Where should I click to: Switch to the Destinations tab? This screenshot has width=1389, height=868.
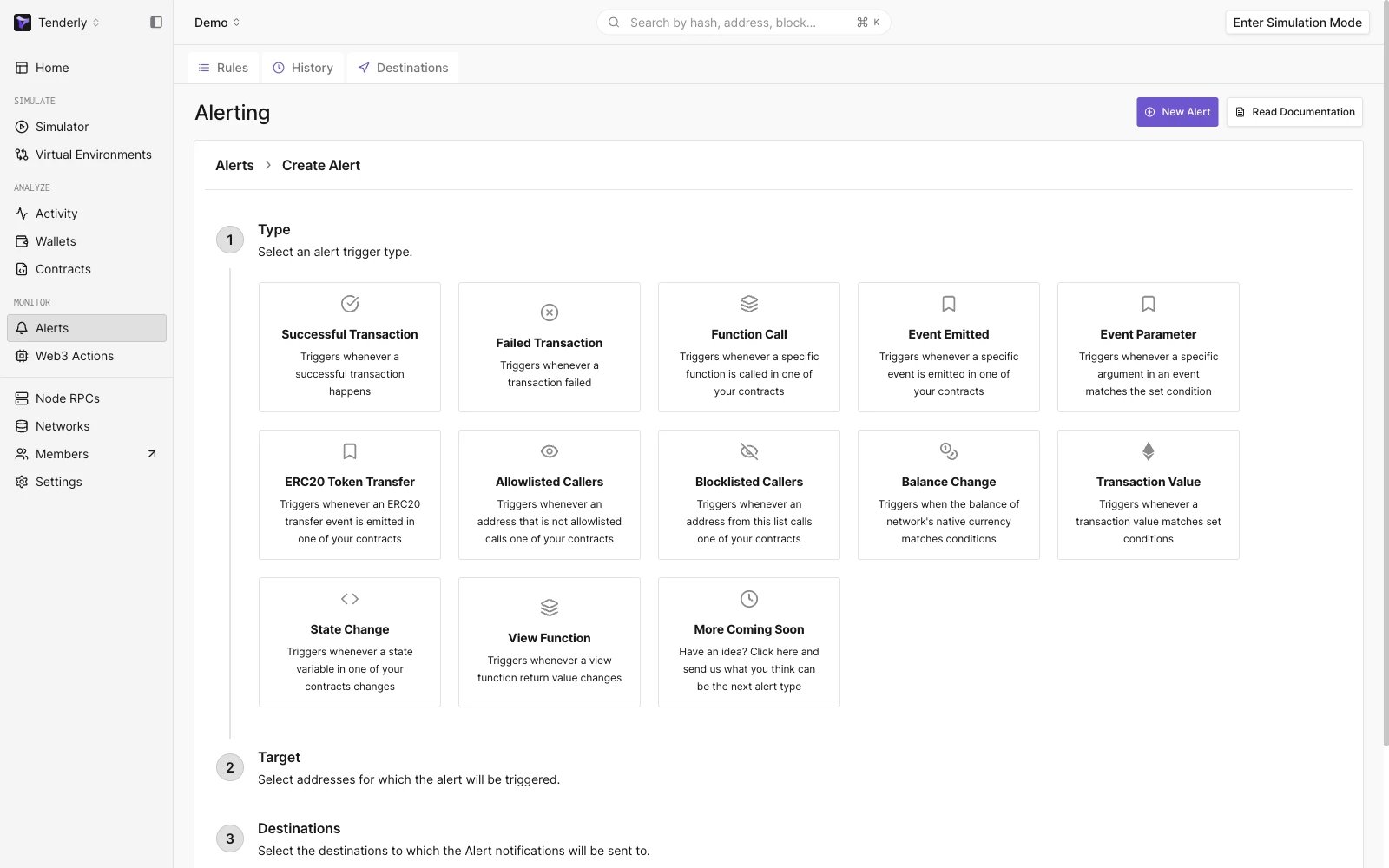403,68
